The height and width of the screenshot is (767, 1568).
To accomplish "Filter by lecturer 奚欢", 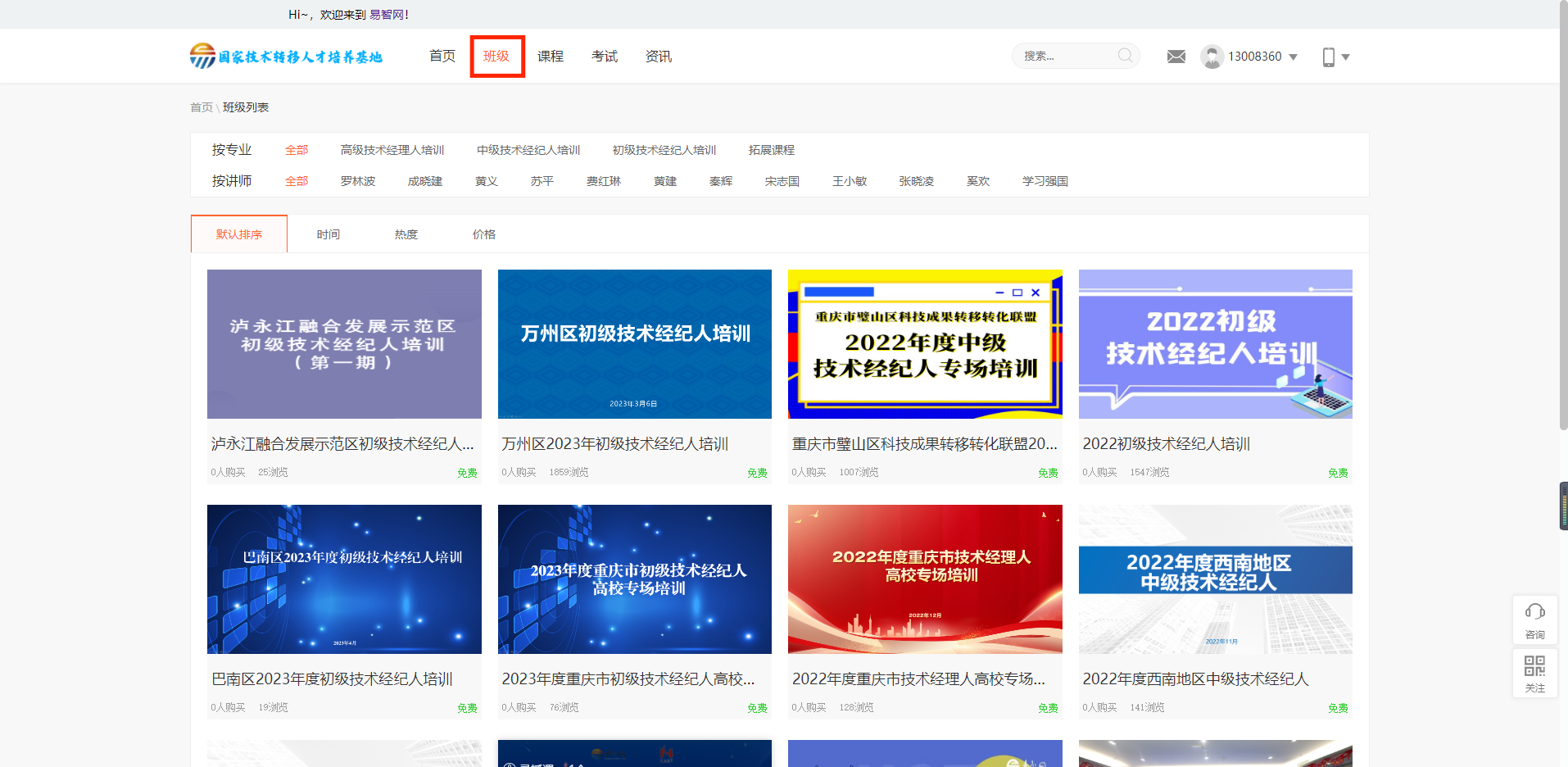I will click(978, 181).
